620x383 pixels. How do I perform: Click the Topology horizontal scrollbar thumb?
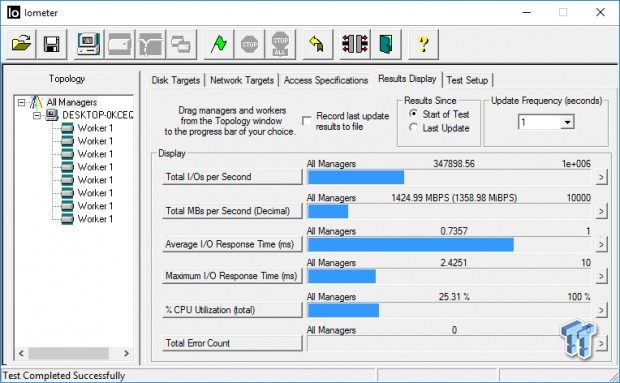click(x=68, y=353)
